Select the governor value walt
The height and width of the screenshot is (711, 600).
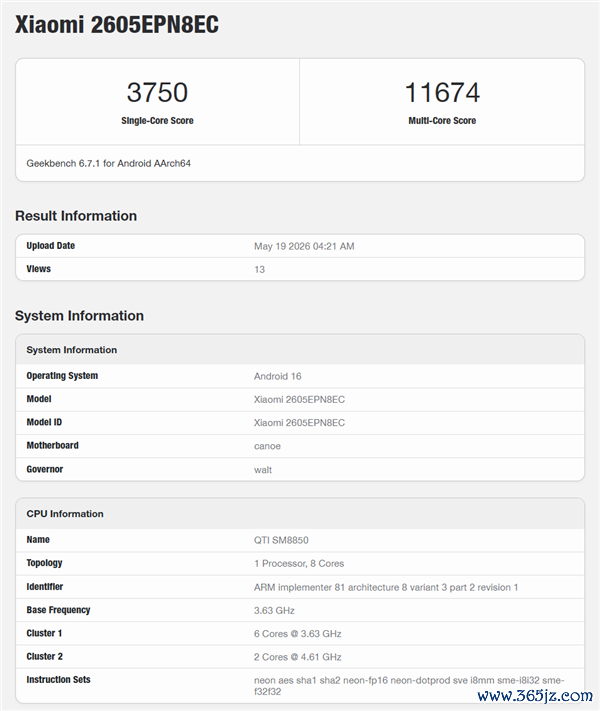coord(263,470)
